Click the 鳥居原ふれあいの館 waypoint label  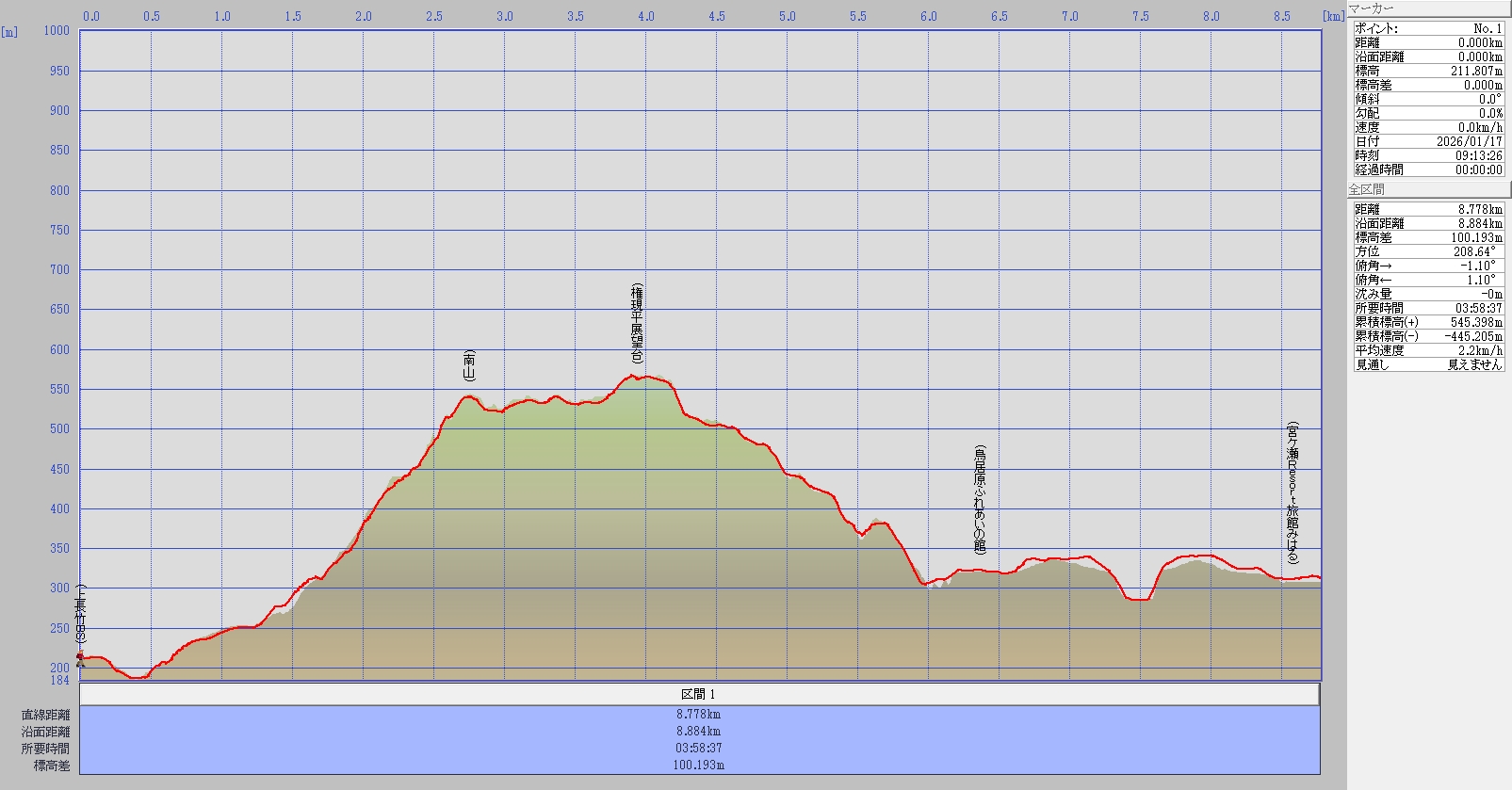click(x=980, y=500)
